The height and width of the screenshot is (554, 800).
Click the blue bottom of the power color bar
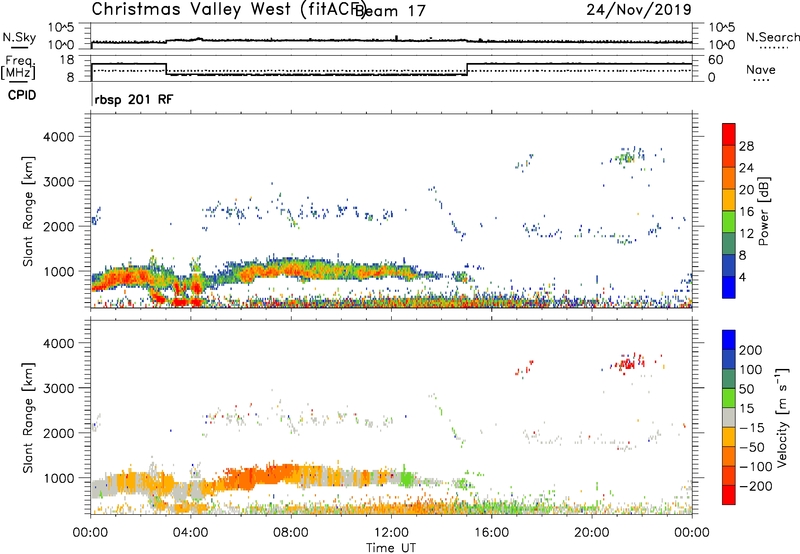pos(729,287)
